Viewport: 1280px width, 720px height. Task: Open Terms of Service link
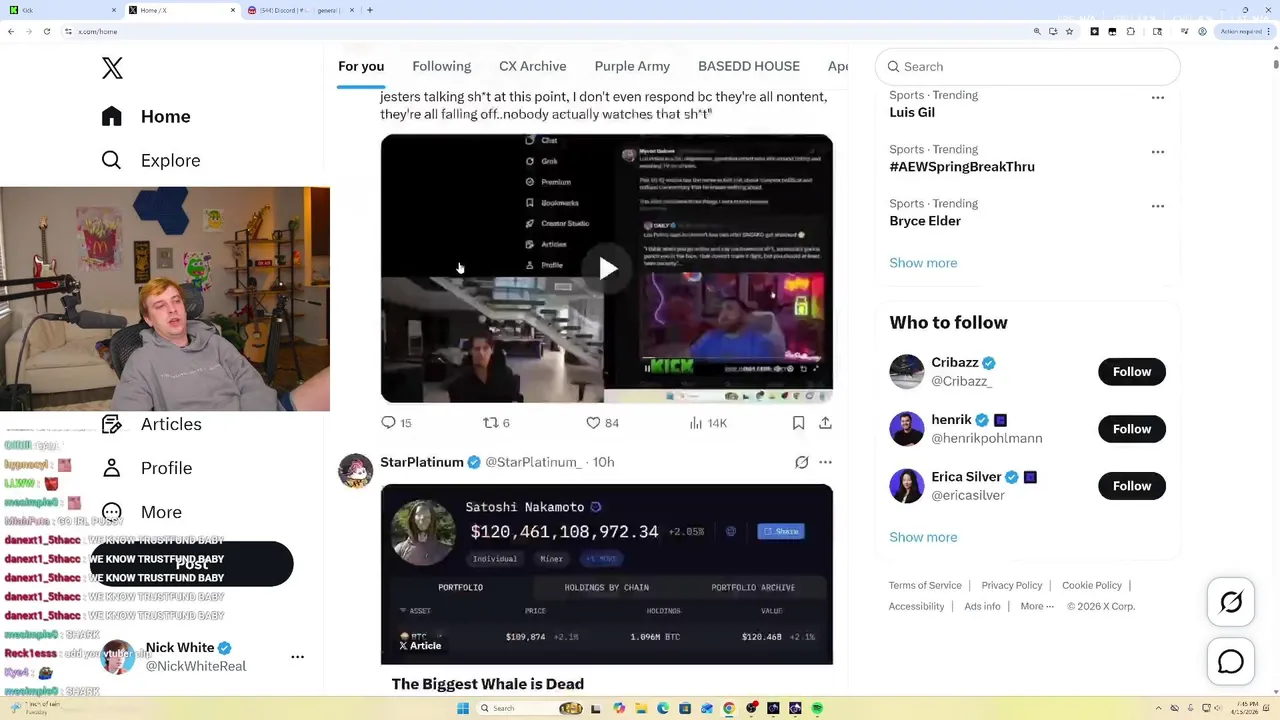(925, 585)
